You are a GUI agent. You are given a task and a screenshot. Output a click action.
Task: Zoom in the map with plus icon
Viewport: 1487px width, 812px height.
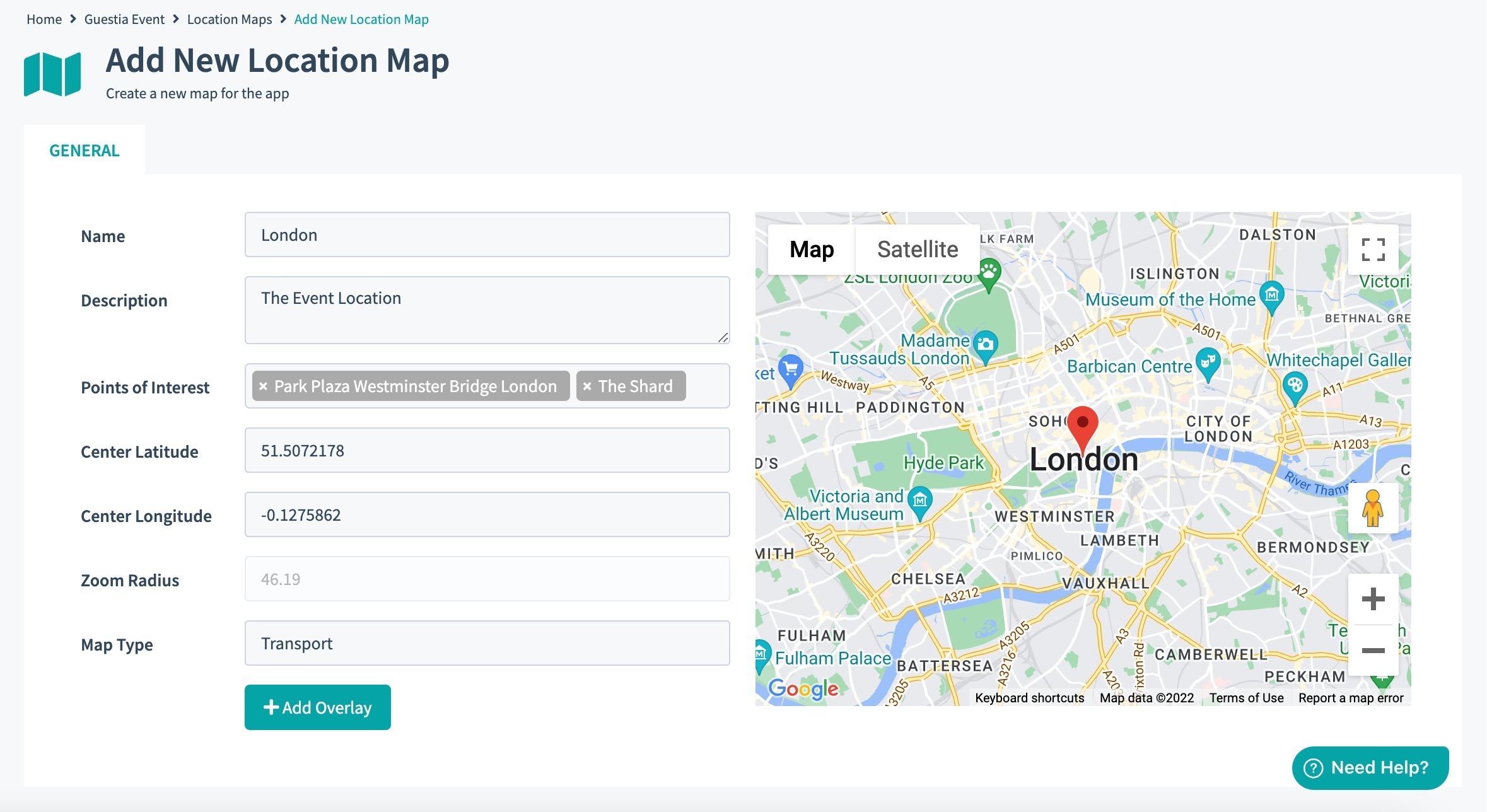[x=1373, y=599]
